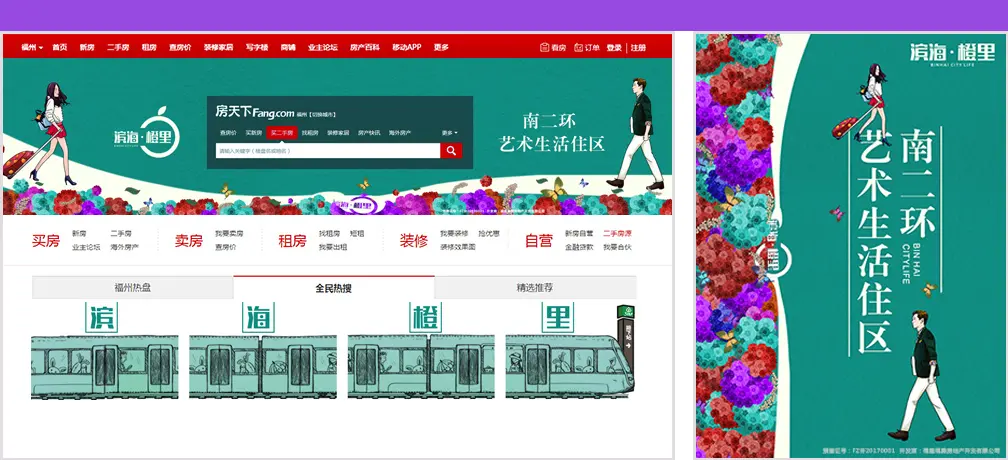This screenshot has width=1008, height=460.
Task: Open 我要装修 link
Action: (x=454, y=234)
